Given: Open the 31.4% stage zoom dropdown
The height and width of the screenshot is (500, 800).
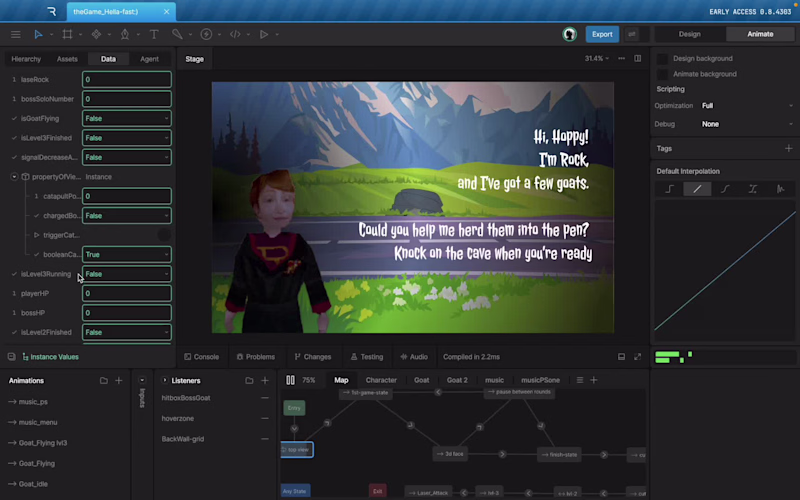Looking at the screenshot, I should pos(596,59).
